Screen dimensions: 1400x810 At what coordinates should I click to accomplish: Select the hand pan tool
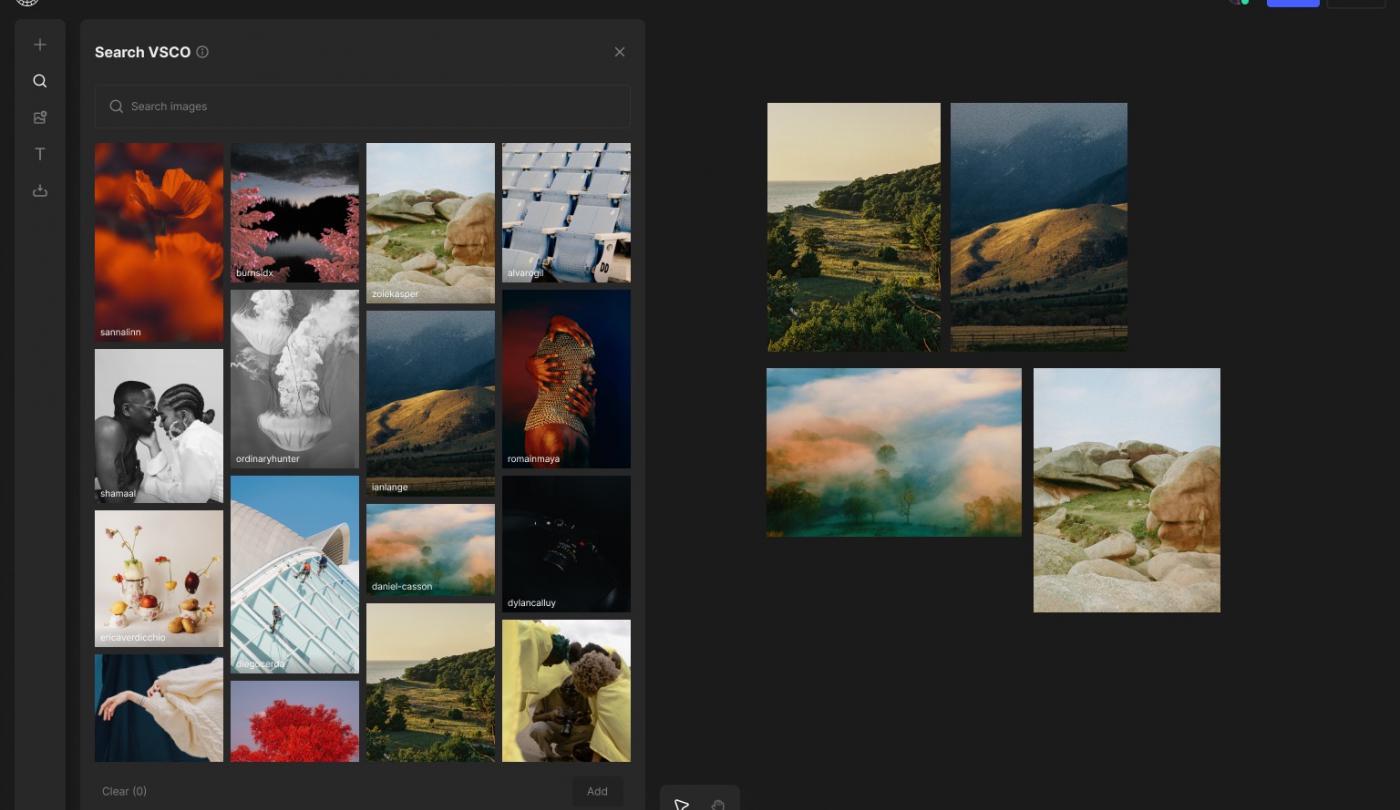point(718,803)
